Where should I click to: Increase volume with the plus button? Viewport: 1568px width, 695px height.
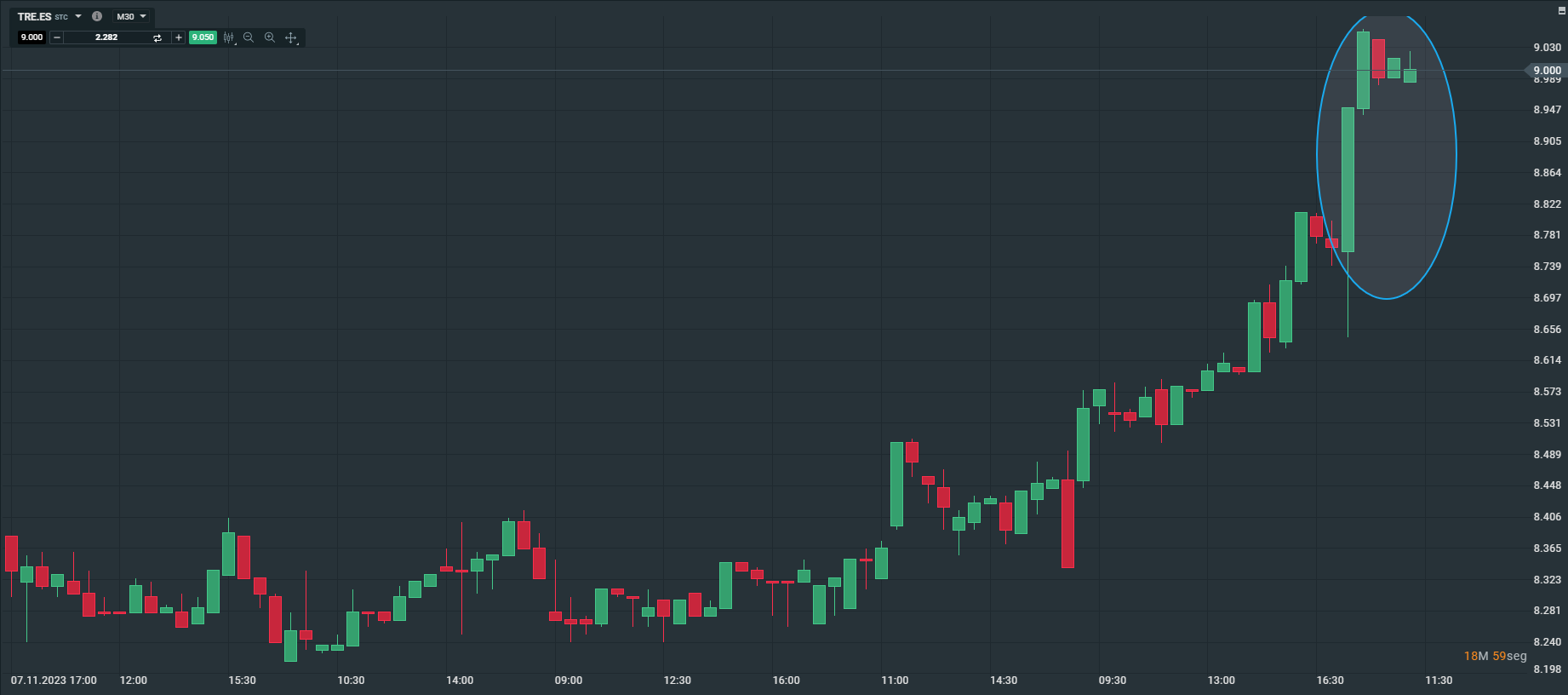pyautogui.click(x=178, y=37)
